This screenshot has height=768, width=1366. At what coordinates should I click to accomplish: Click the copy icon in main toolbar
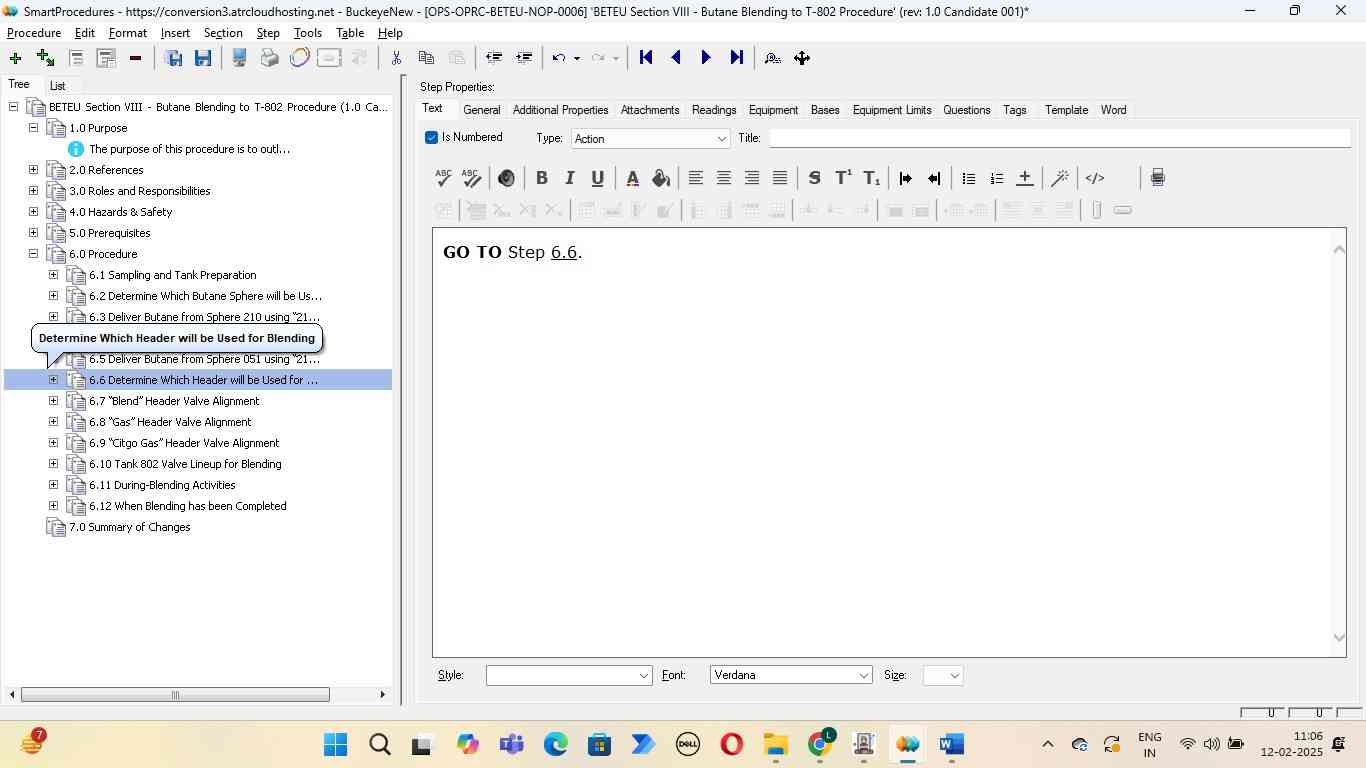click(x=426, y=58)
